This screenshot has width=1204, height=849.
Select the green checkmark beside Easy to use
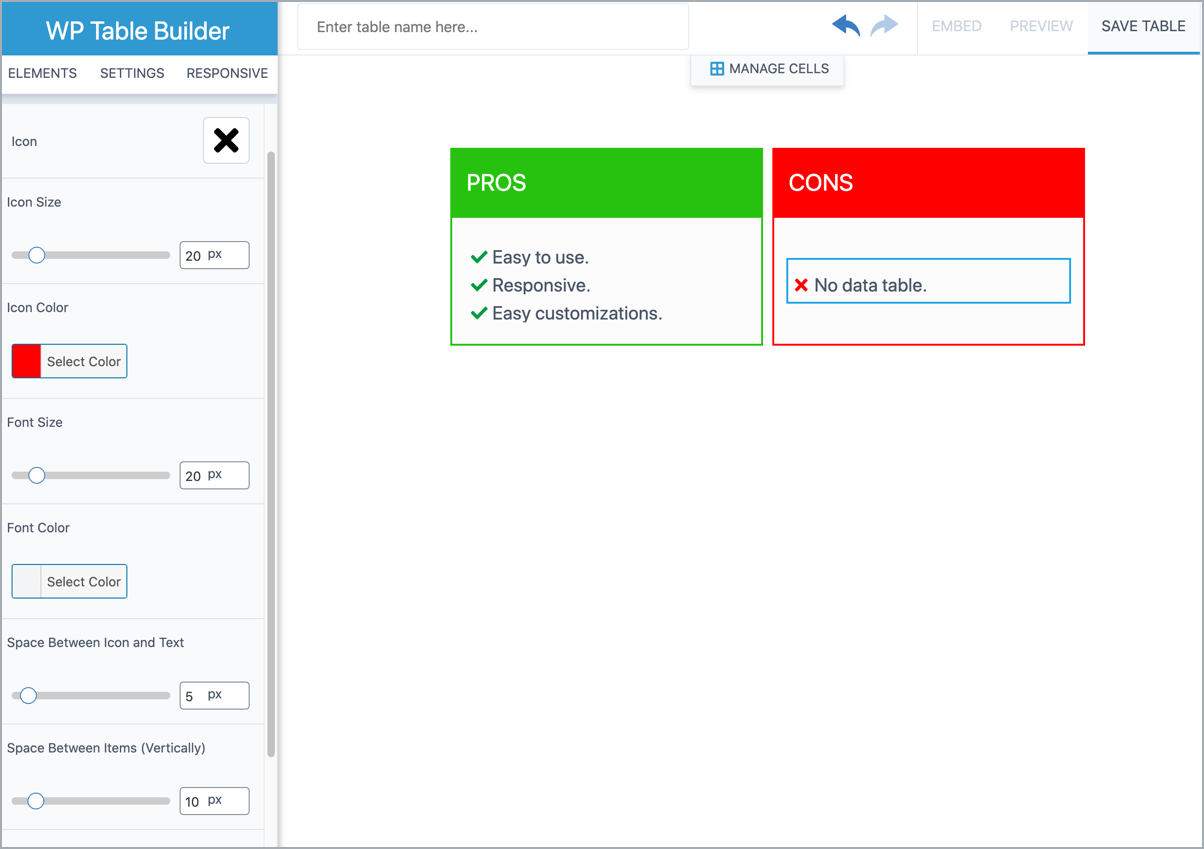479,257
